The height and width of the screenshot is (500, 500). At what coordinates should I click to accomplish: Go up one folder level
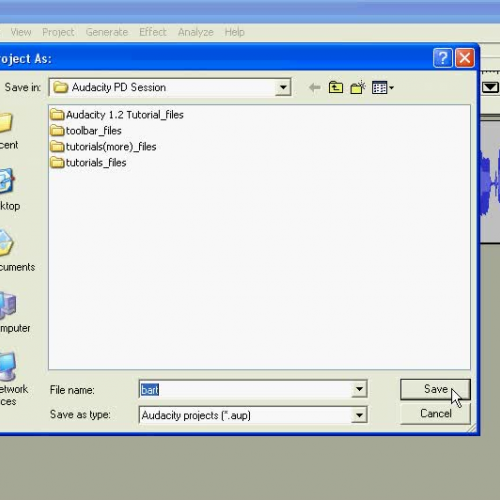point(336,87)
